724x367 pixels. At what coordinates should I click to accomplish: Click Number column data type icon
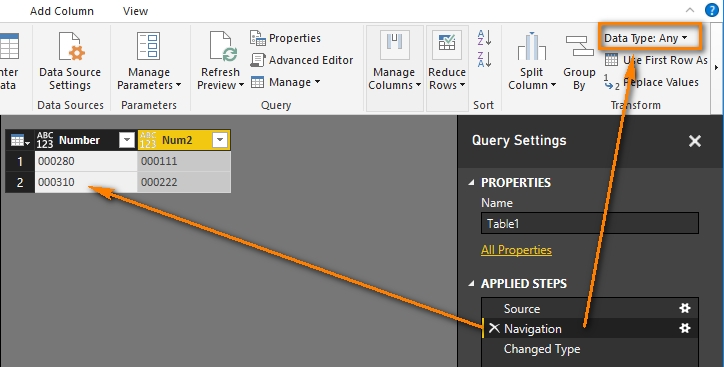(x=45, y=140)
